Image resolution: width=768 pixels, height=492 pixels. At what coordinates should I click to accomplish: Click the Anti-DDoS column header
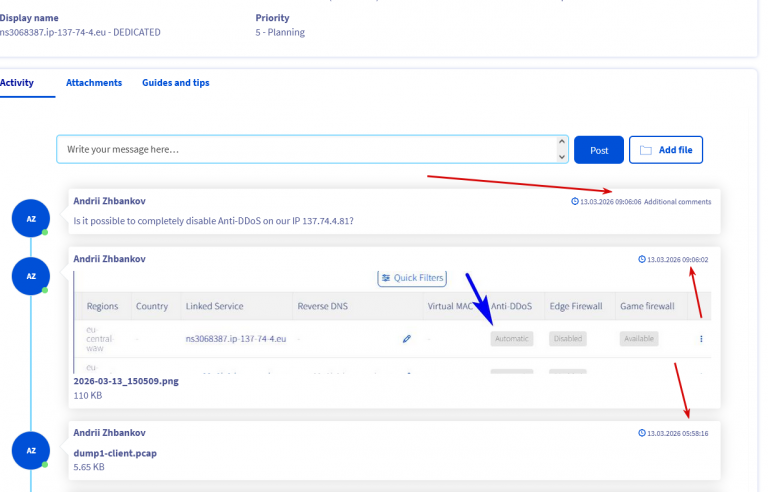pyautogui.click(x=511, y=306)
